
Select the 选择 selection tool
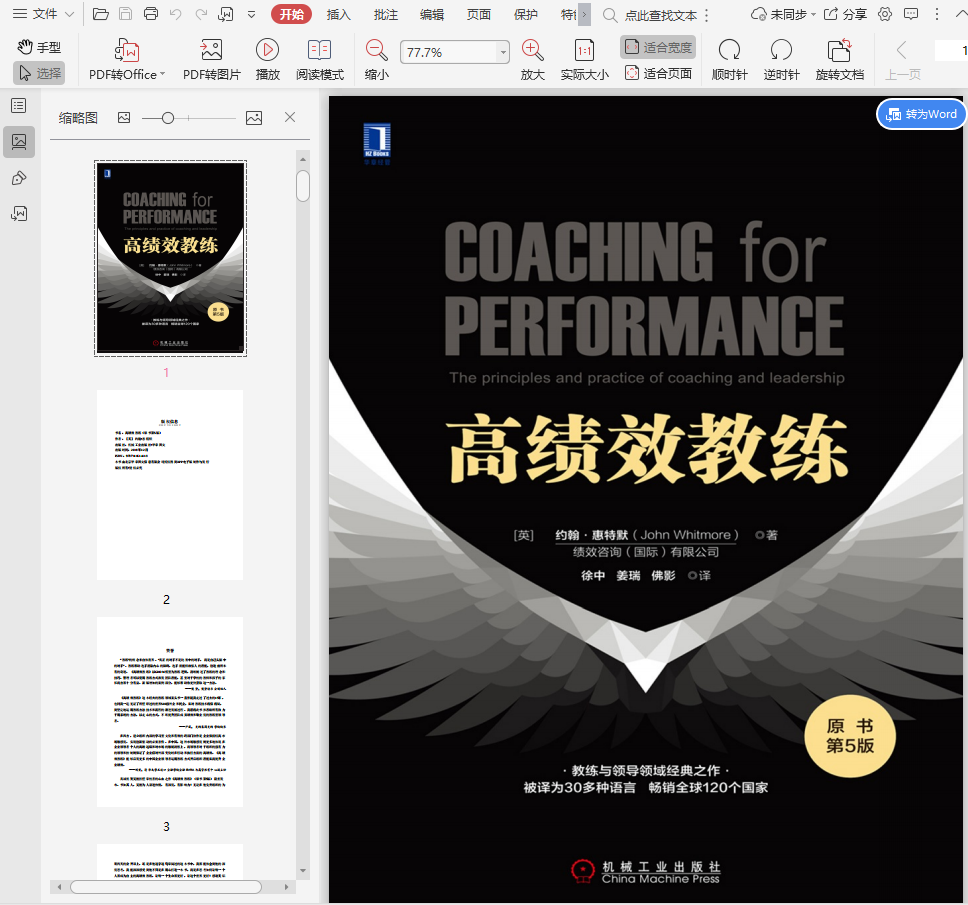click(39, 73)
